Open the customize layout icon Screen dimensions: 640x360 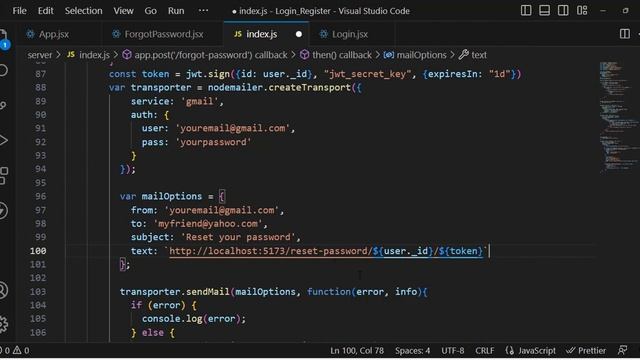coord(582,11)
